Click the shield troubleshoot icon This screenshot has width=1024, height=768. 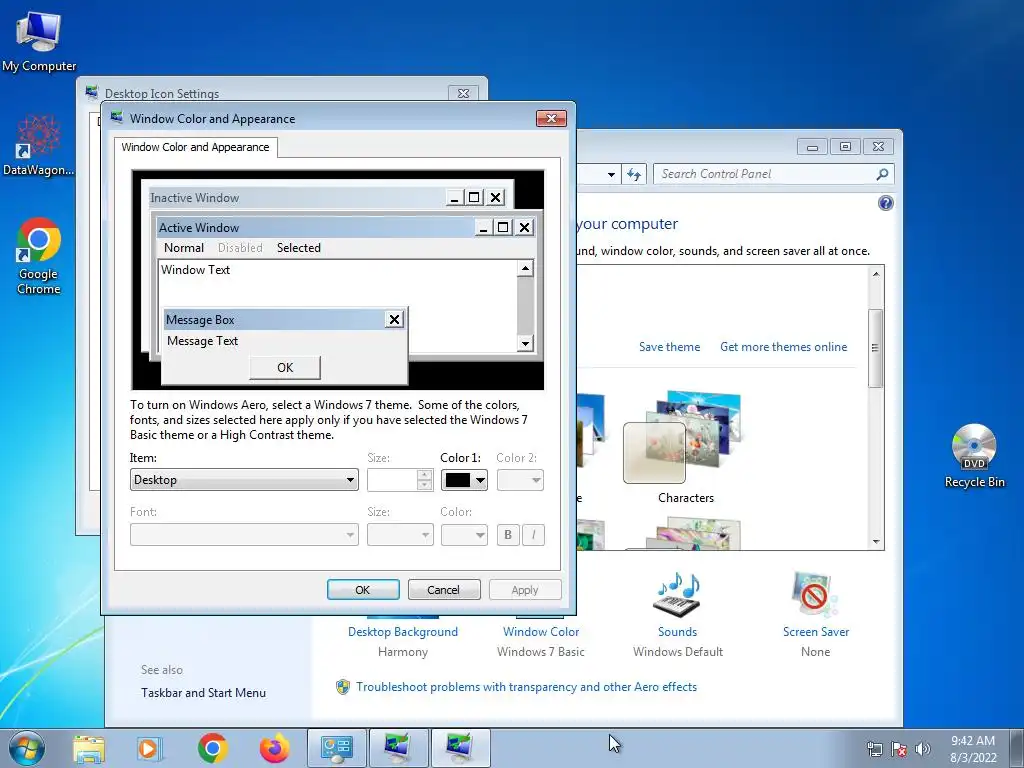tap(342, 687)
